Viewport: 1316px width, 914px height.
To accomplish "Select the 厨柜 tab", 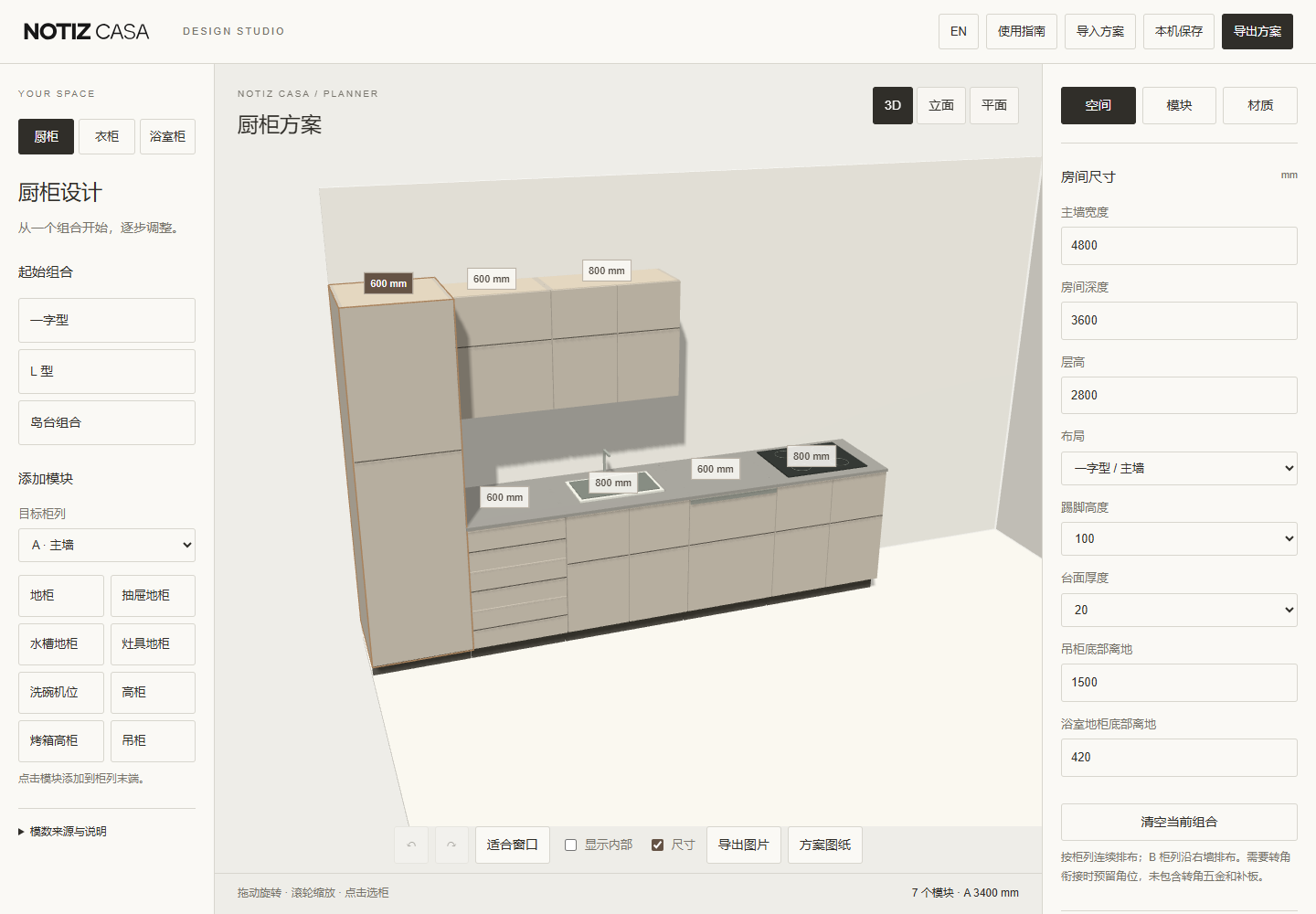I will 47,137.
